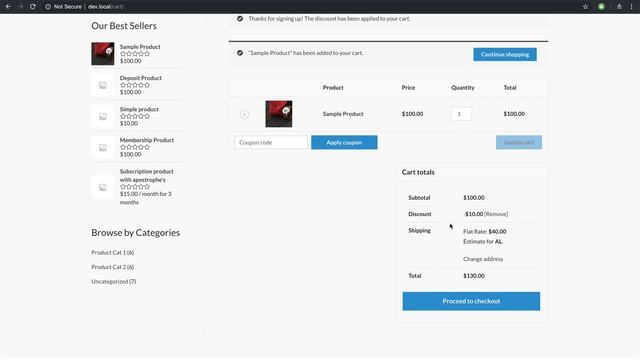Click the star rating under Membership Product
Screen dimensions: 640x360
tap(135, 147)
